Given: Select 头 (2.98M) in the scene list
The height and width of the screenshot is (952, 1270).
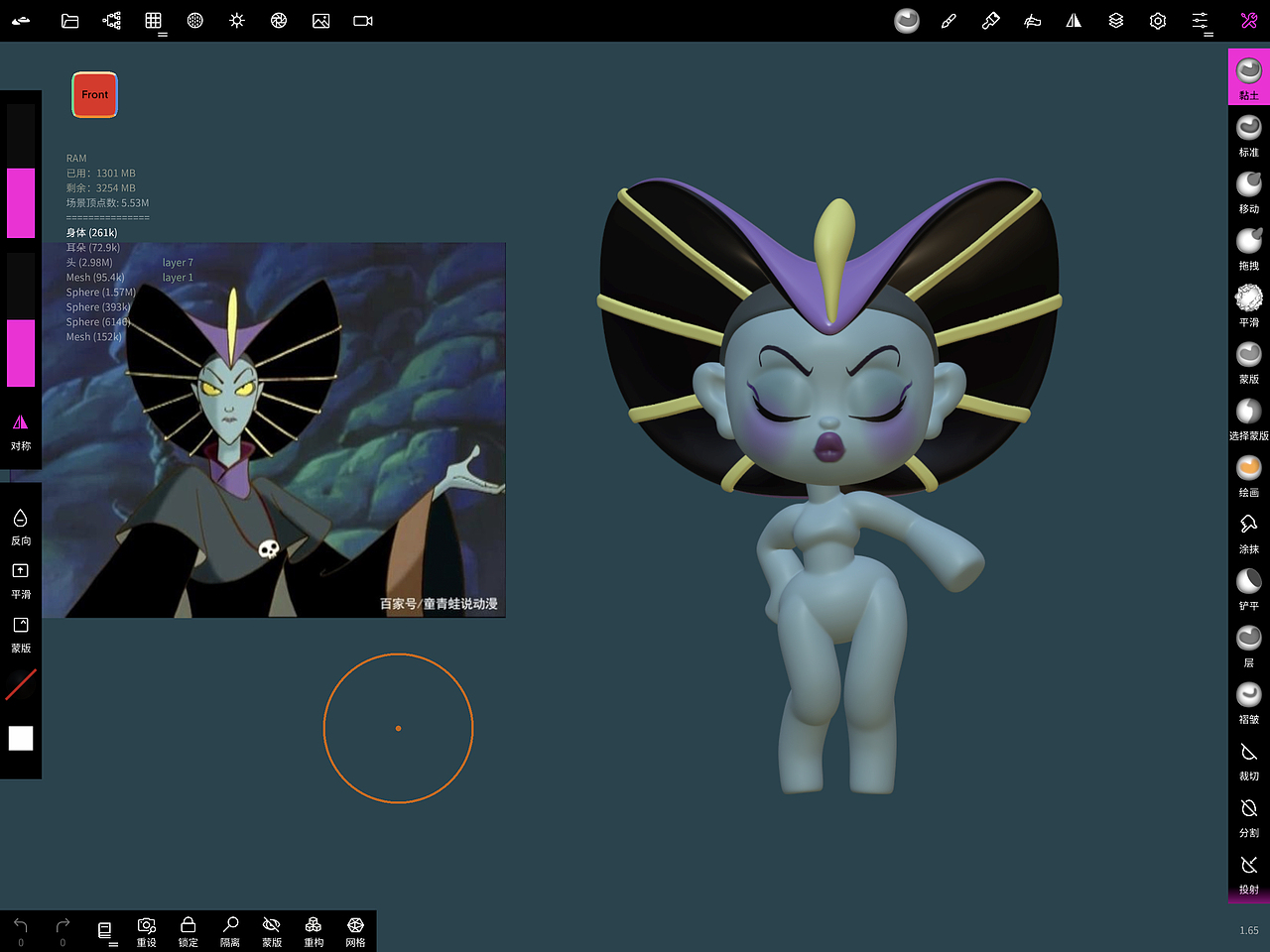Looking at the screenshot, I should click(89, 263).
